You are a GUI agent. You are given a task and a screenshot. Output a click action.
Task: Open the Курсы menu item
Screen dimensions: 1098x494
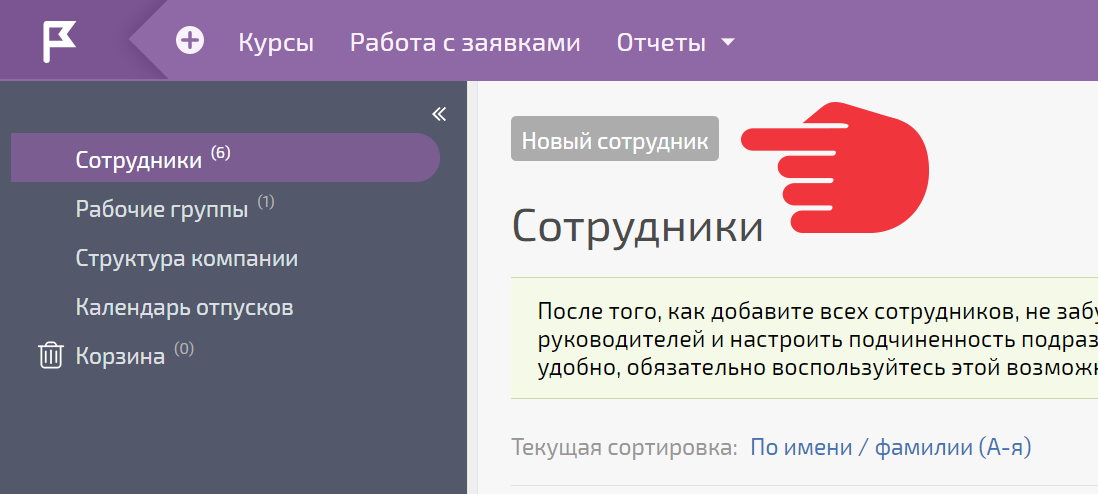pyautogui.click(x=276, y=43)
